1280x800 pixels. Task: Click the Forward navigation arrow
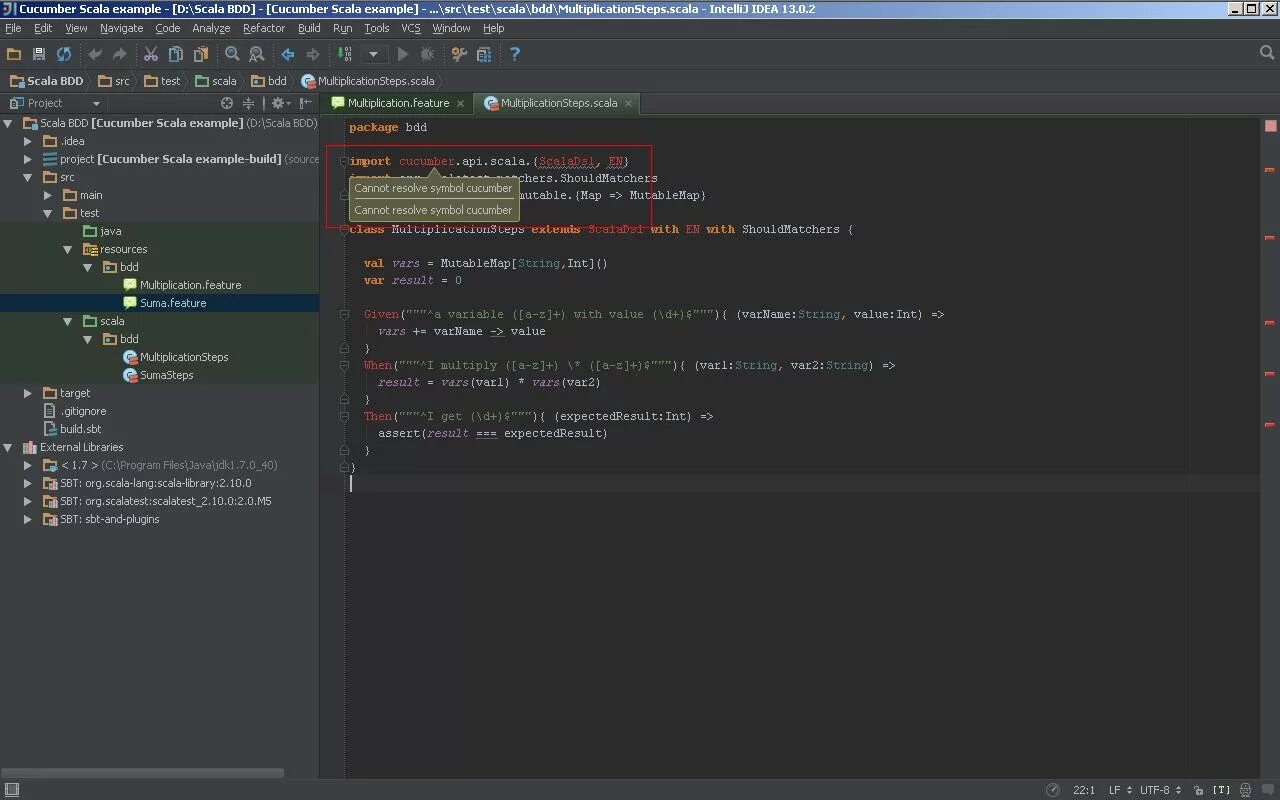(x=313, y=54)
